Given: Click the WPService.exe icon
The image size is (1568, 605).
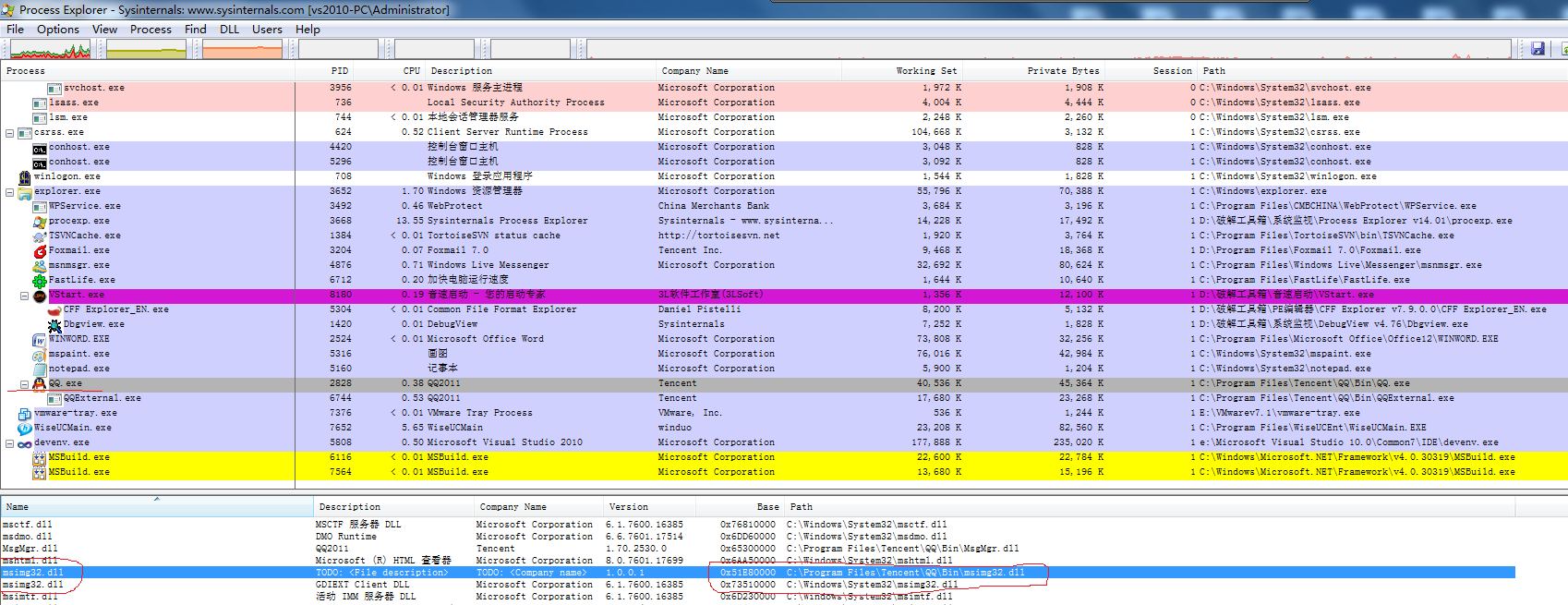Looking at the screenshot, I should tap(40, 207).
